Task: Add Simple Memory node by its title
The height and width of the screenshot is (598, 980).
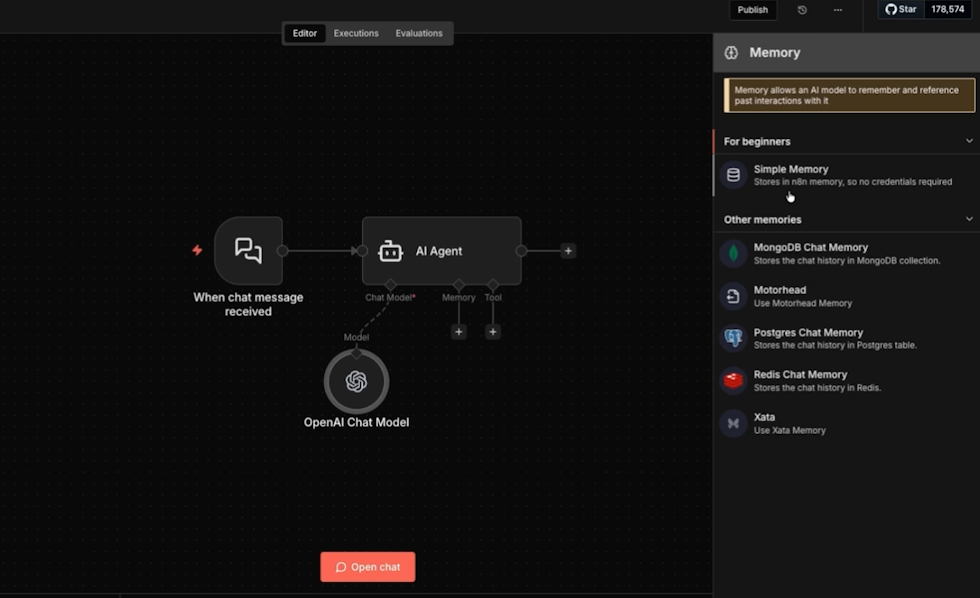Action: 791,169
